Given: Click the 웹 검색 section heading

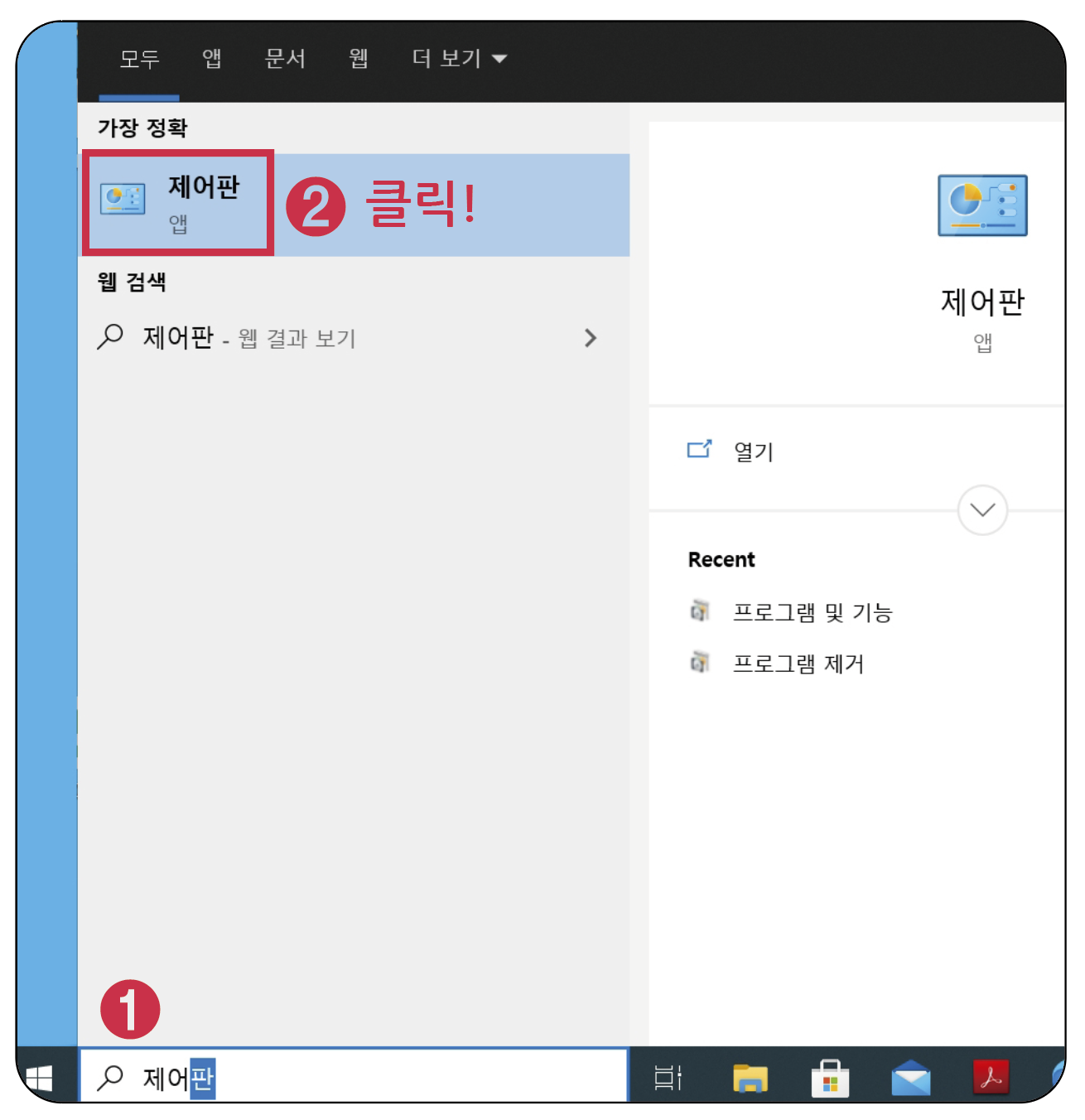Looking at the screenshot, I should [132, 282].
